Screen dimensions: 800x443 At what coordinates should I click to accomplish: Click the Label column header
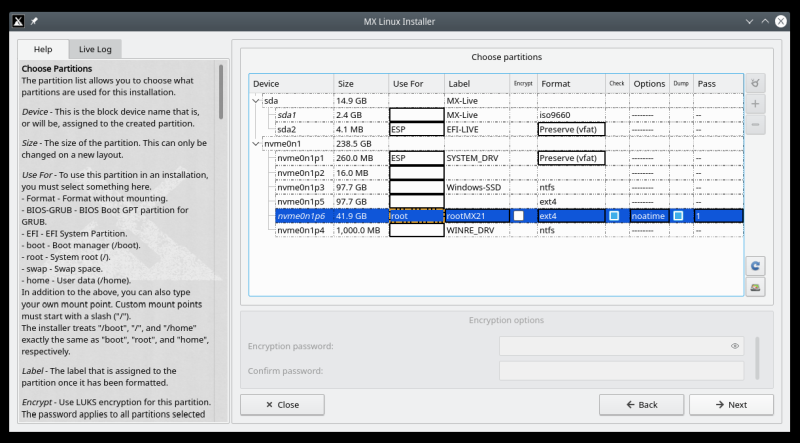477,84
